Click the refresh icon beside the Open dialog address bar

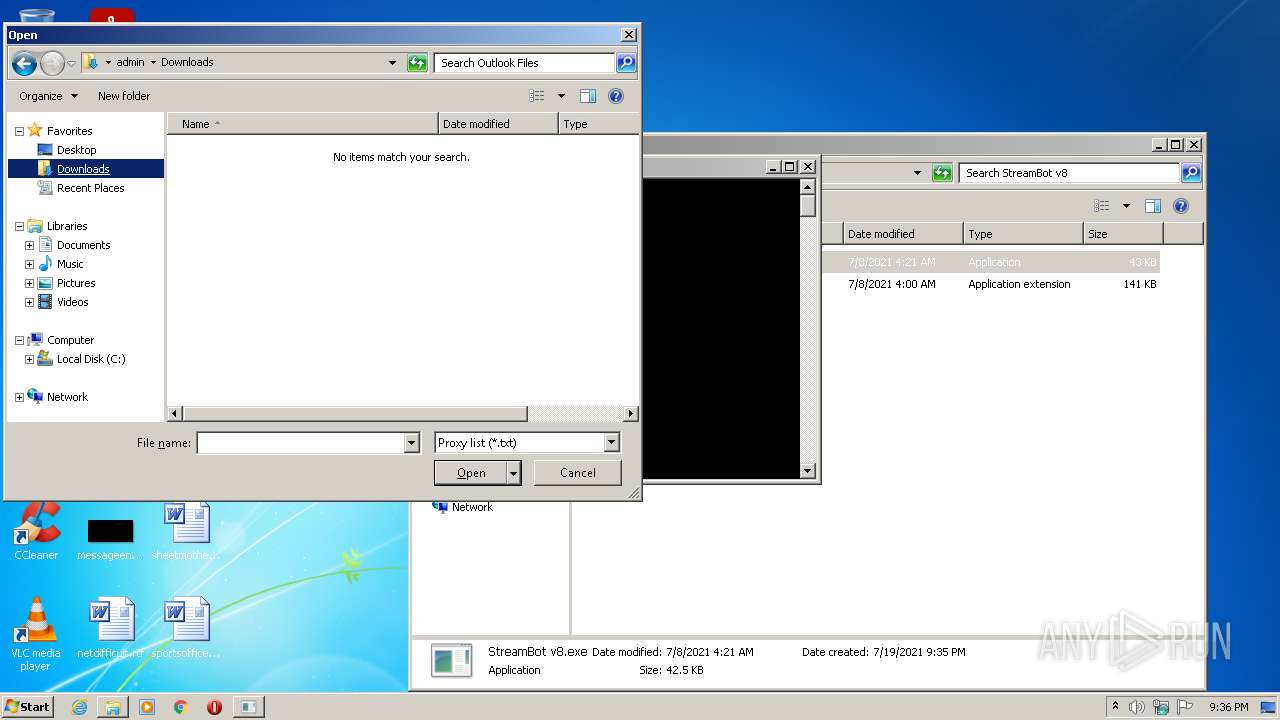pos(417,63)
